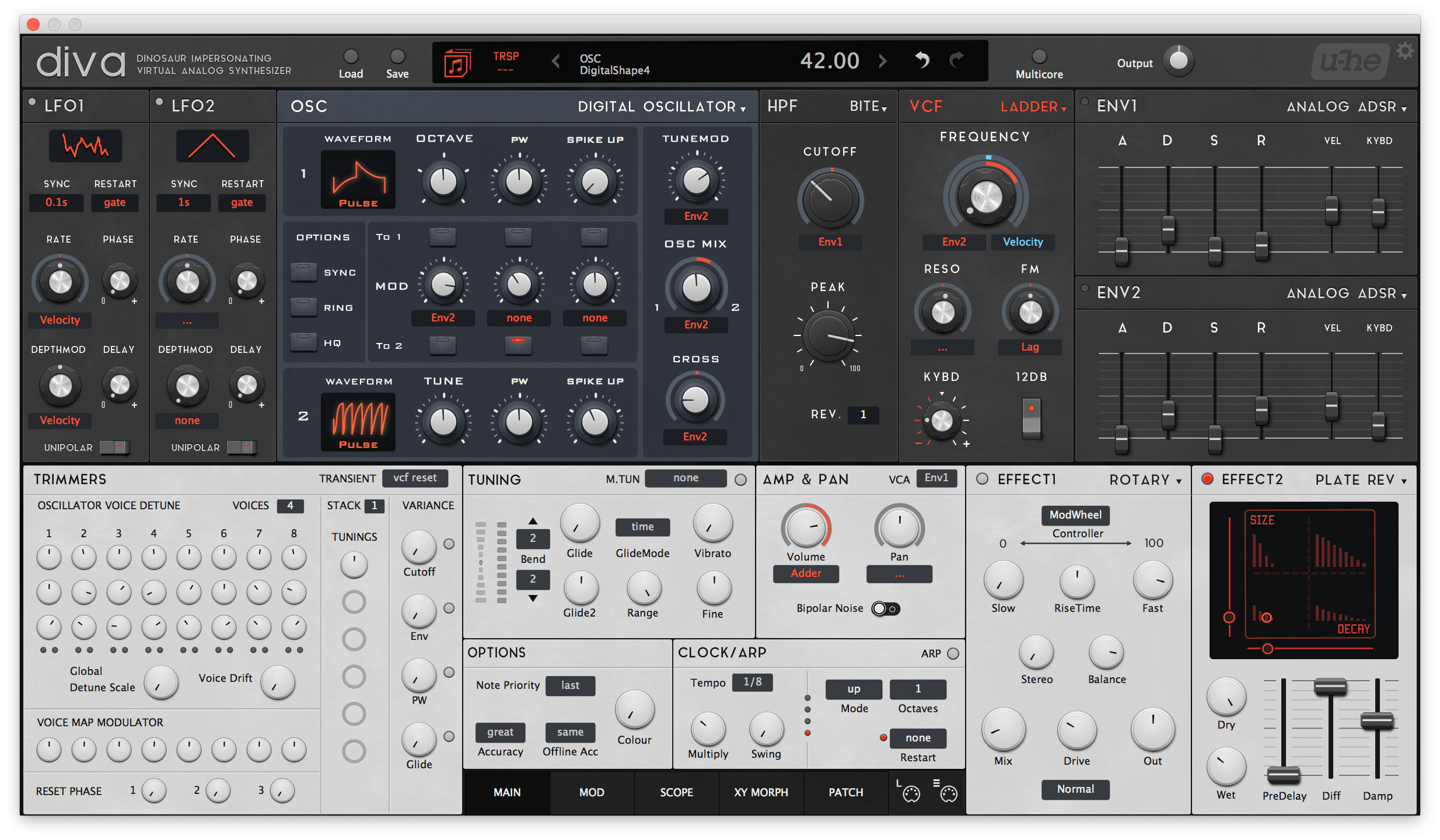Open VCF LADDER type dropdown
Viewport: 1440px width, 840px height.
[1033, 107]
